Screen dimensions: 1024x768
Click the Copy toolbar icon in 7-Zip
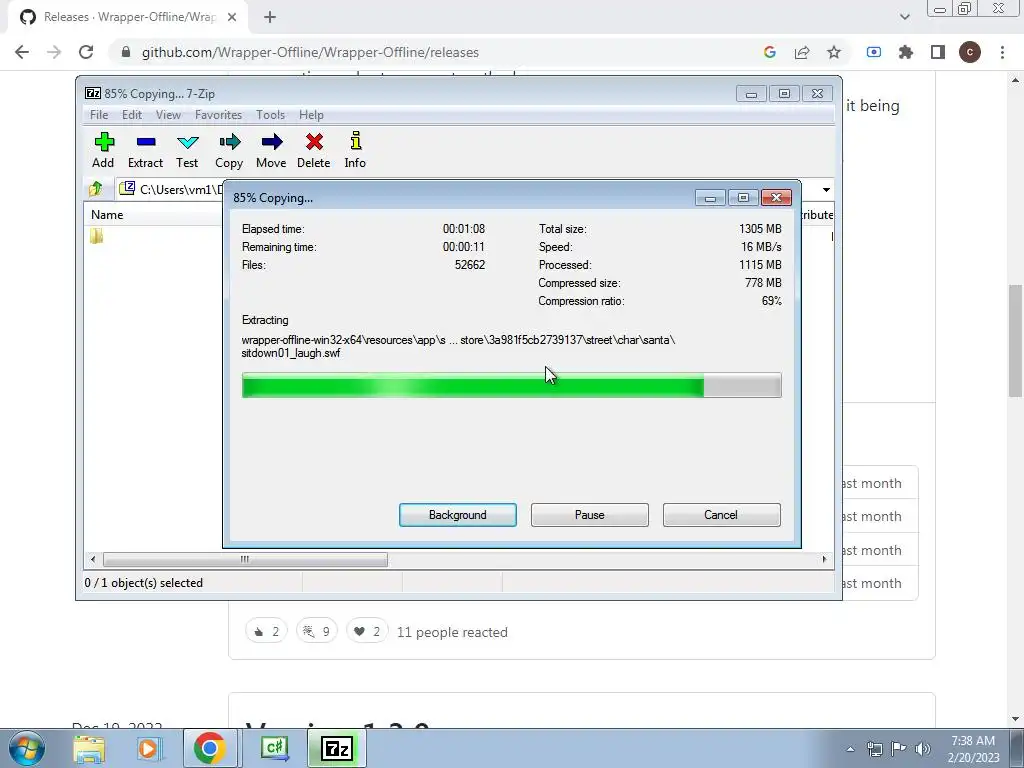pyautogui.click(x=229, y=150)
